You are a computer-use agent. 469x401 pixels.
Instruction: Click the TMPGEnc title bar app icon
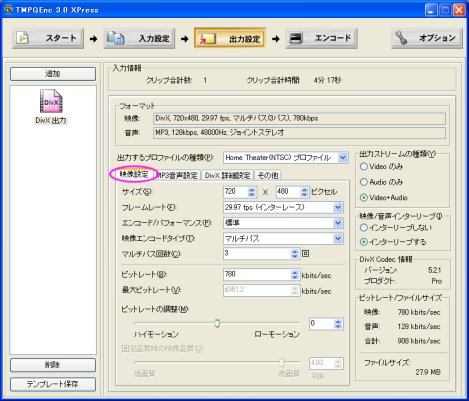click(8, 9)
